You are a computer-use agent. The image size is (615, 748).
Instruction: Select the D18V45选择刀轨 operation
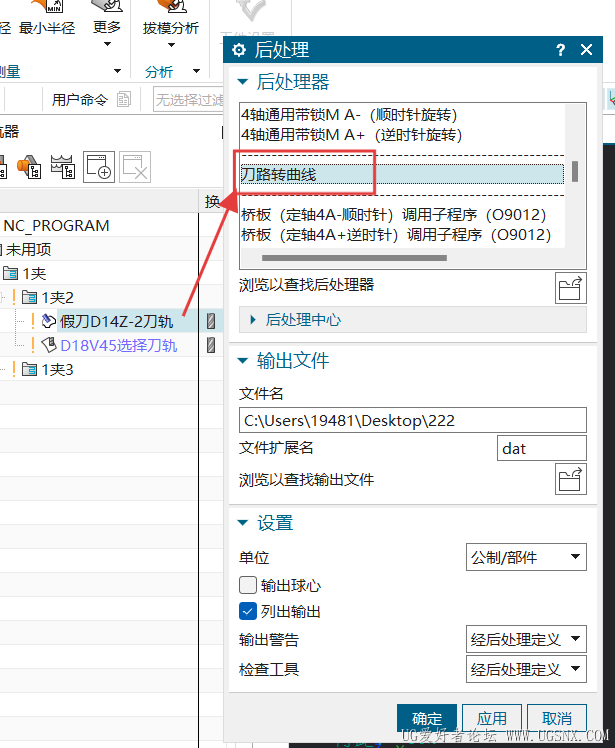(x=119, y=345)
